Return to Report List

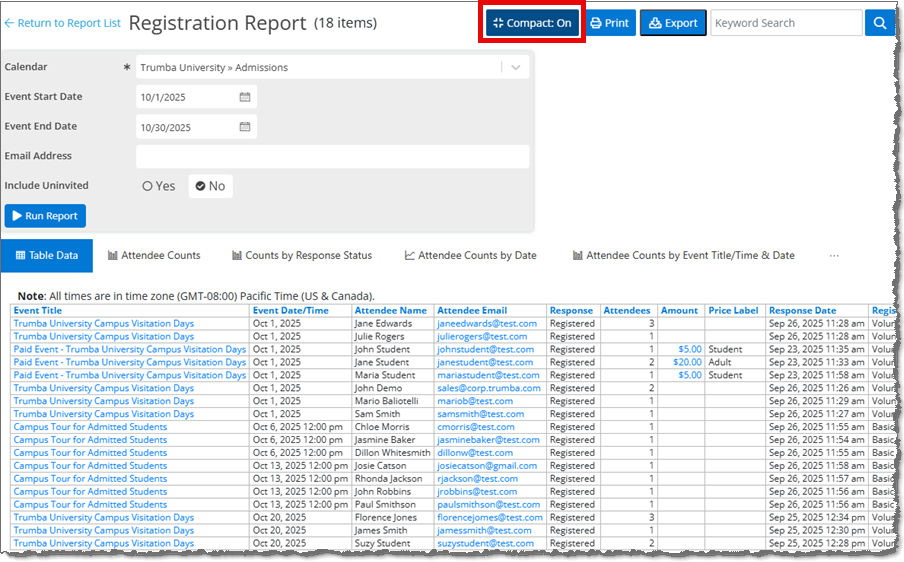pyautogui.click(x=62, y=23)
